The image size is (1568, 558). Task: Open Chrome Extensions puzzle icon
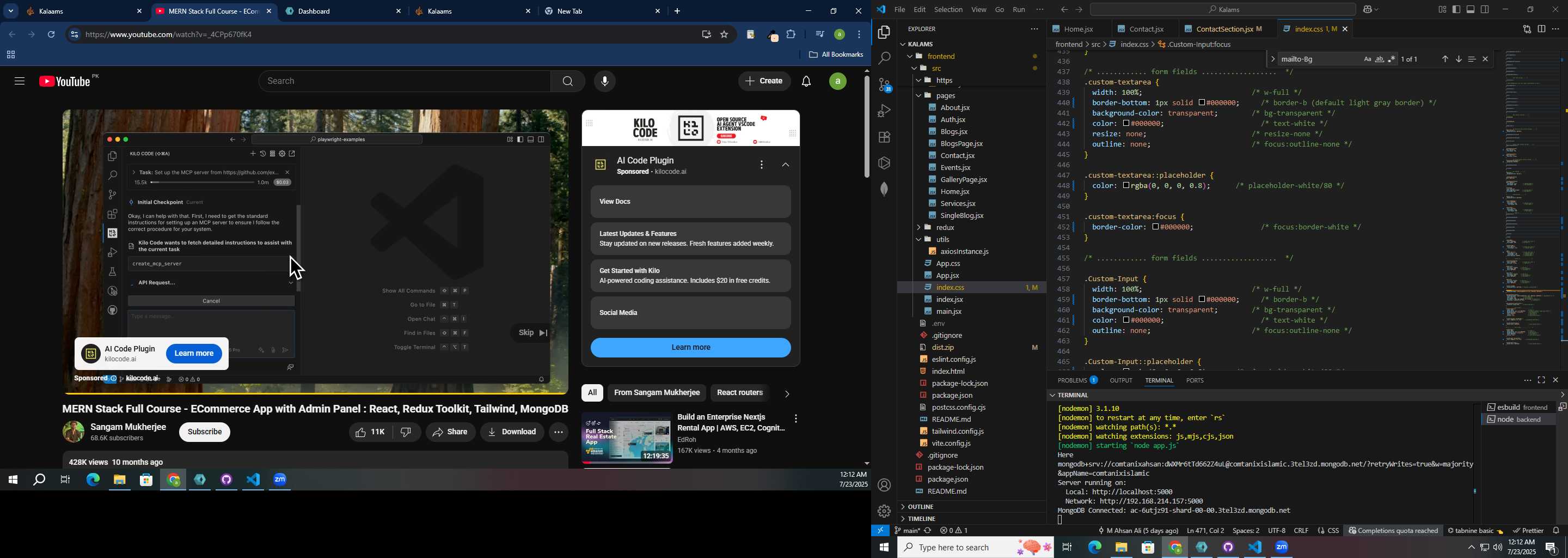click(791, 34)
